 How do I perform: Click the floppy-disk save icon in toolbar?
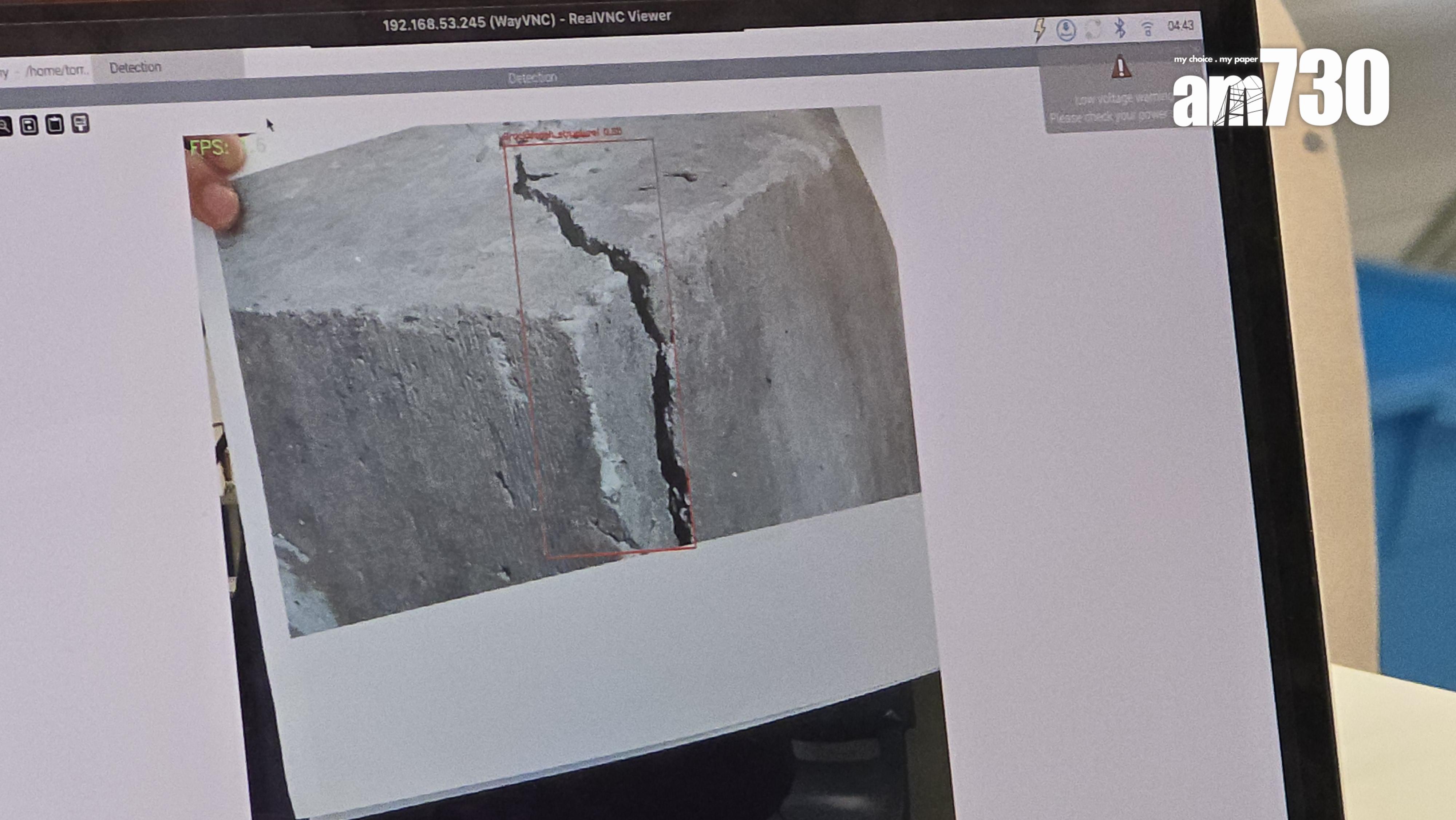(x=29, y=125)
